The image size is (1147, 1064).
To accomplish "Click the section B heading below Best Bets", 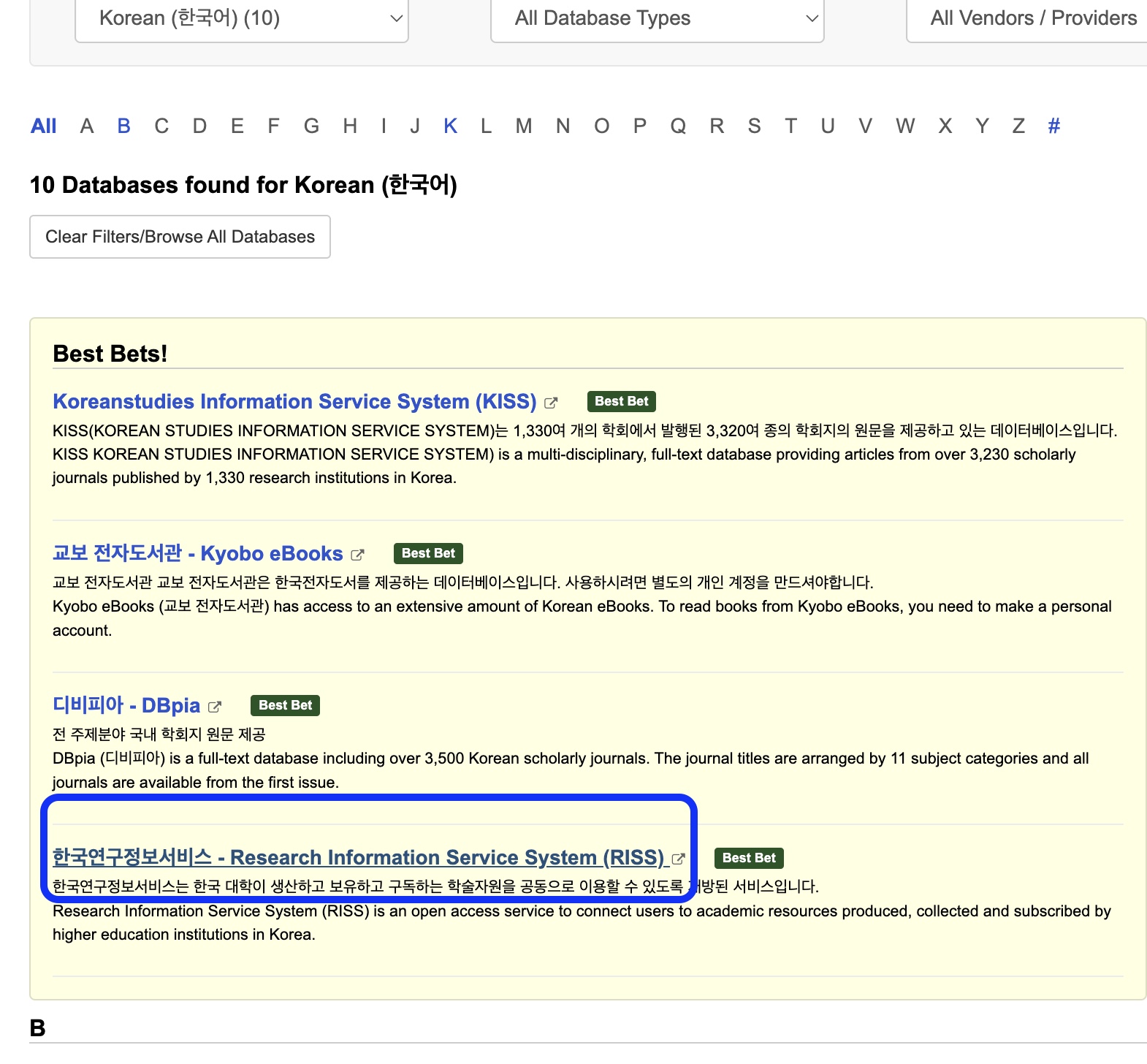I will (37, 1028).
